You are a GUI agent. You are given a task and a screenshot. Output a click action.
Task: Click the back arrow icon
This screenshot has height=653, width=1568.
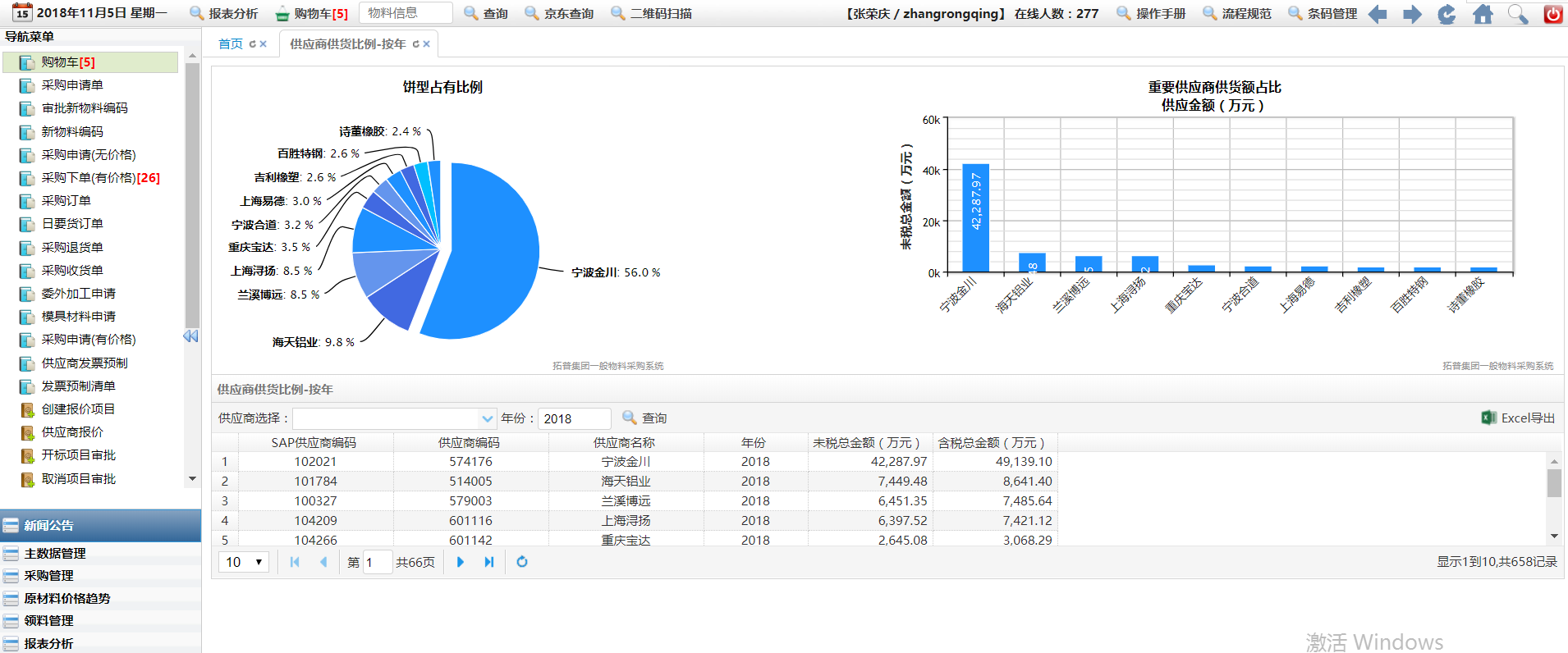[1378, 14]
